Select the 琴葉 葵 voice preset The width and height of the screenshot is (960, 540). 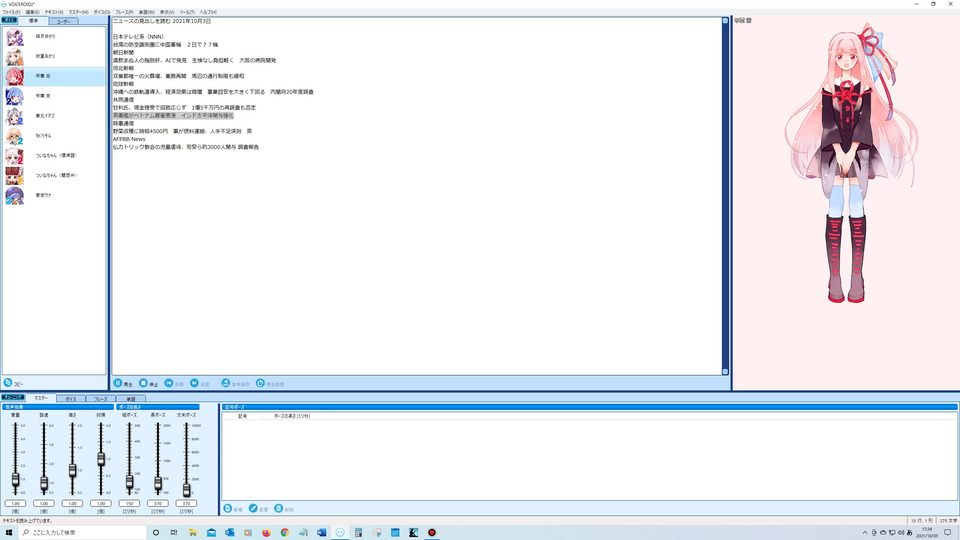click(54, 96)
